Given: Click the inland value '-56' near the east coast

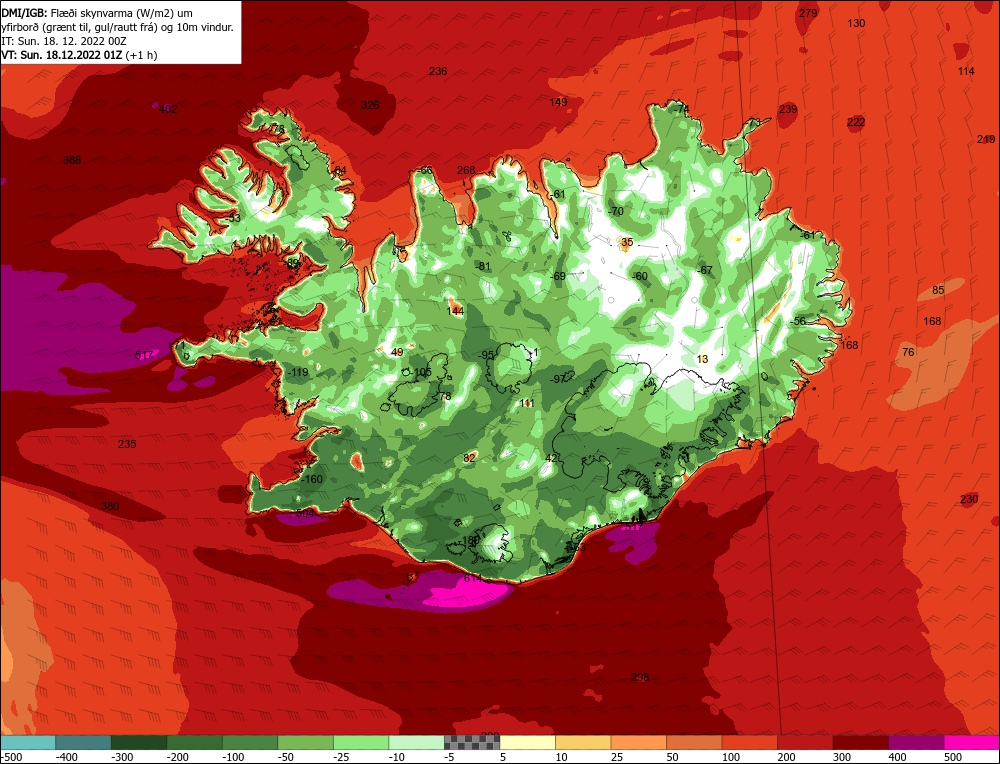Looking at the screenshot, I should (797, 321).
